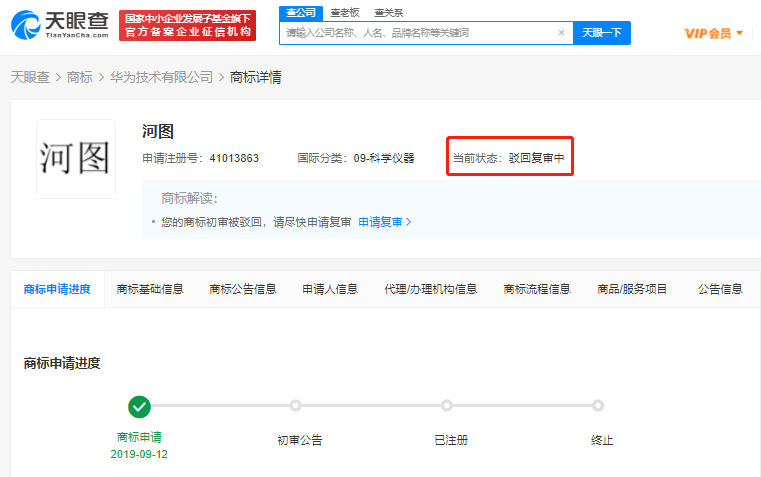This screenshot has width=761, height=477.
Task: Click the 天眼一下 search button
Action: coord(602,33)
